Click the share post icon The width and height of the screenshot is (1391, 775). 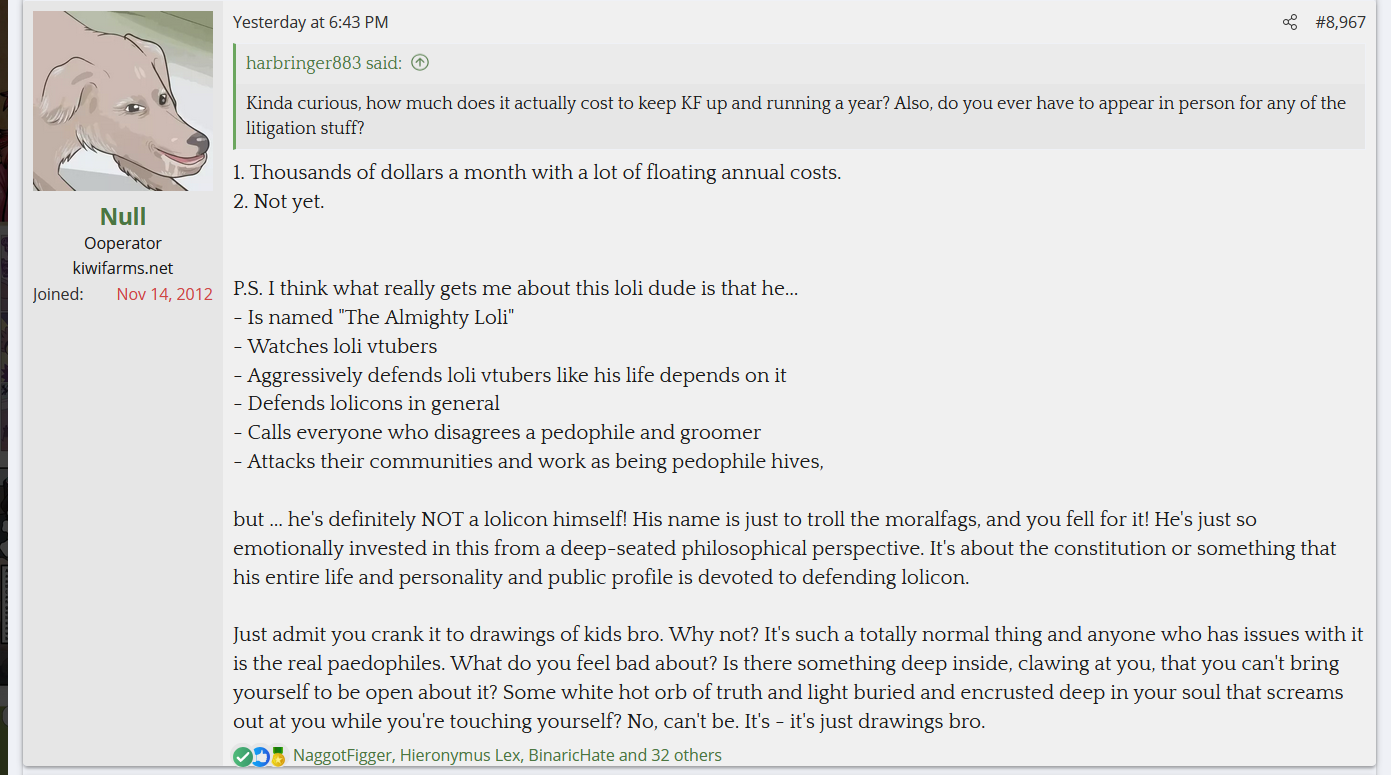1290,22
